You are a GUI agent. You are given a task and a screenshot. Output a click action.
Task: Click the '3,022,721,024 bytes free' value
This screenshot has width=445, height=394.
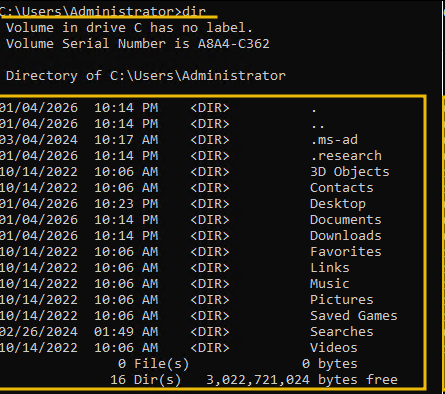click(302, 380)
